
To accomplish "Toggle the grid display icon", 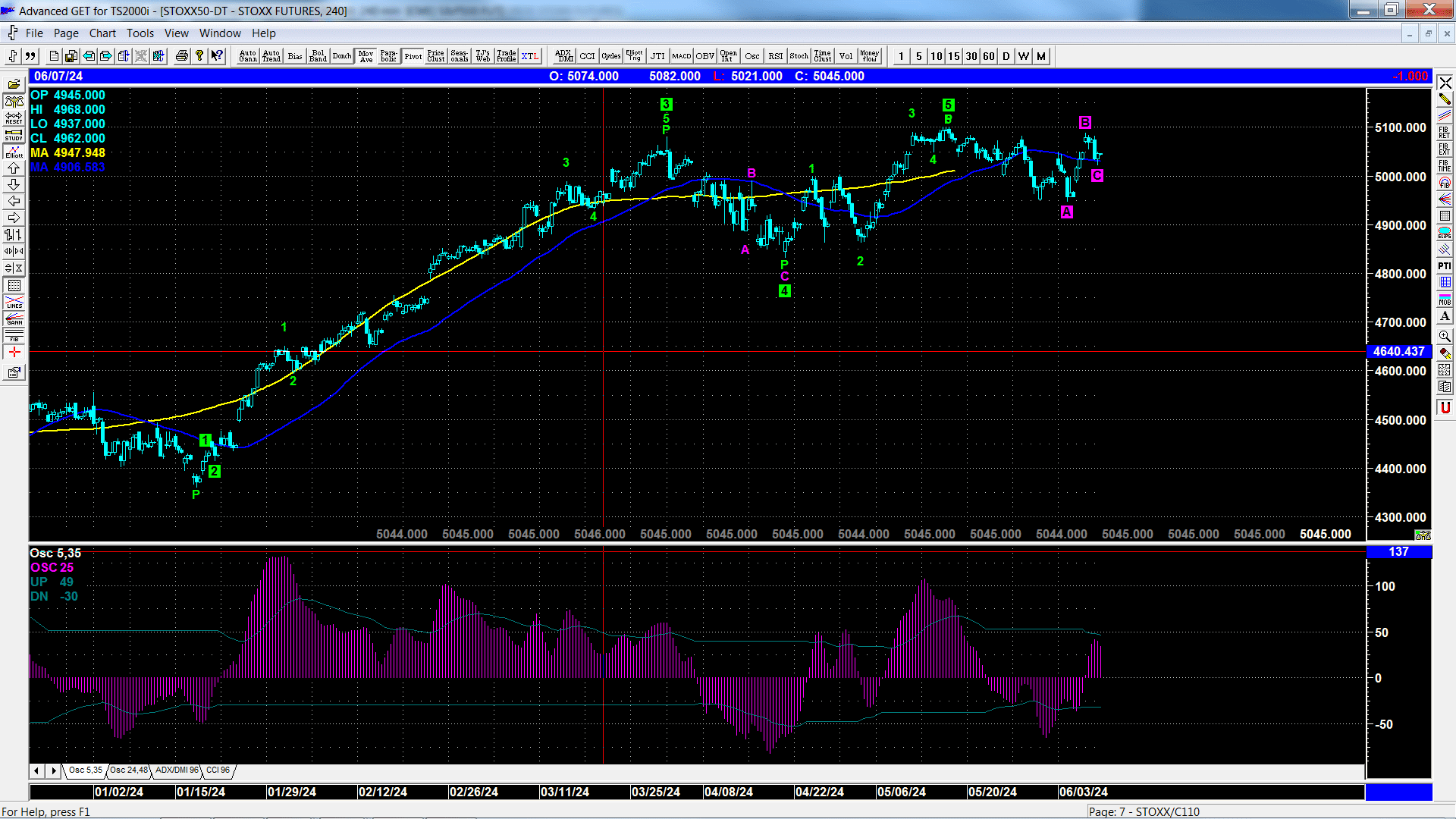I will [x=14, y=285].
